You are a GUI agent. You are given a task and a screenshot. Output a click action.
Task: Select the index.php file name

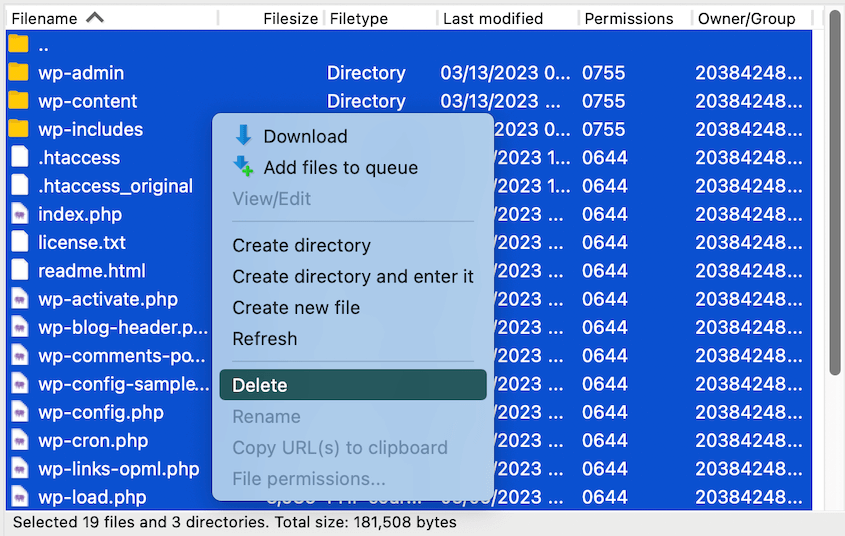coord(80,214)
